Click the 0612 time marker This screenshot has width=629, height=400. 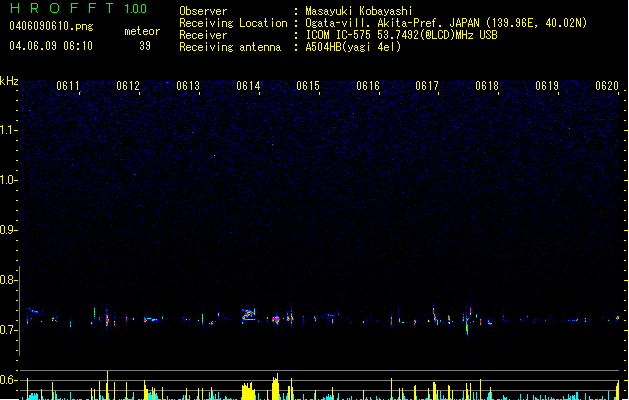click(128, 86)
